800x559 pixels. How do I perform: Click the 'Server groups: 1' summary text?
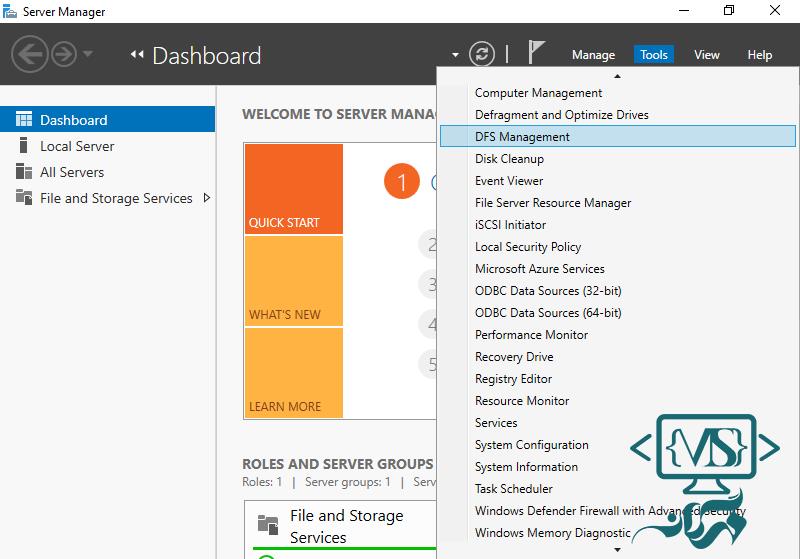[x=347, y=481]
